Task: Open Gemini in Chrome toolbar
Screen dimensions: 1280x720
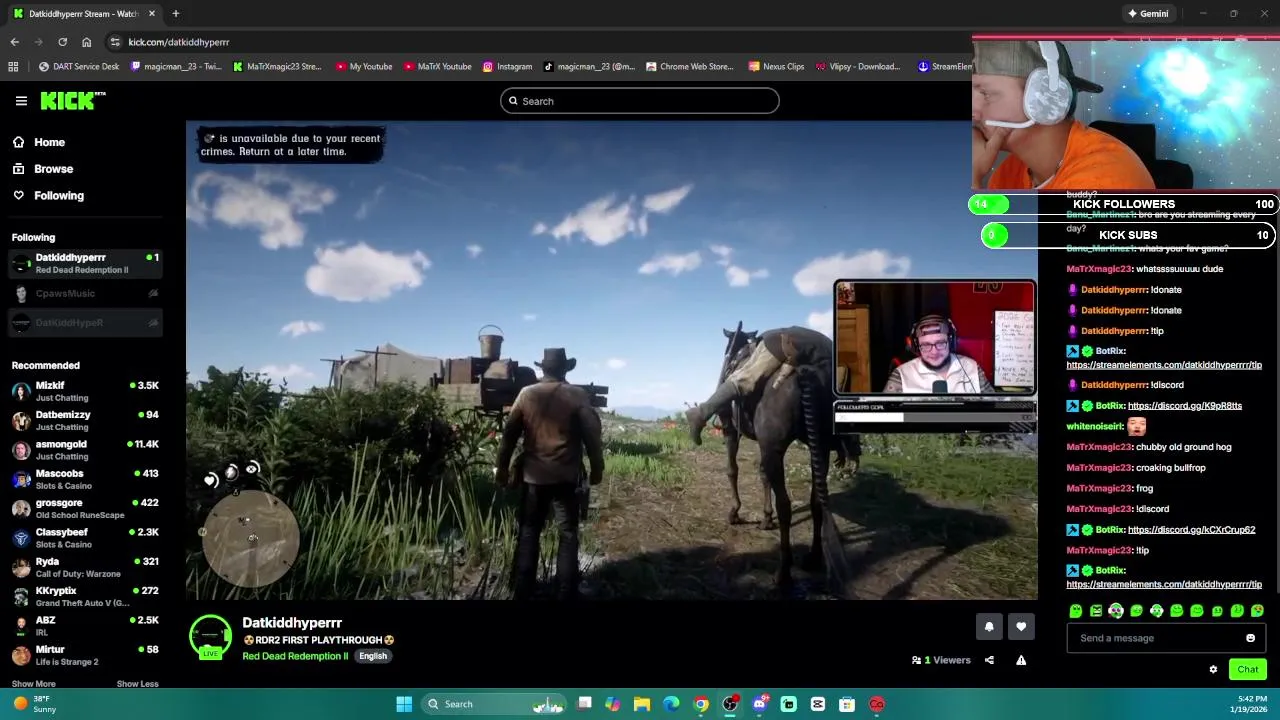Action: 1147,14
